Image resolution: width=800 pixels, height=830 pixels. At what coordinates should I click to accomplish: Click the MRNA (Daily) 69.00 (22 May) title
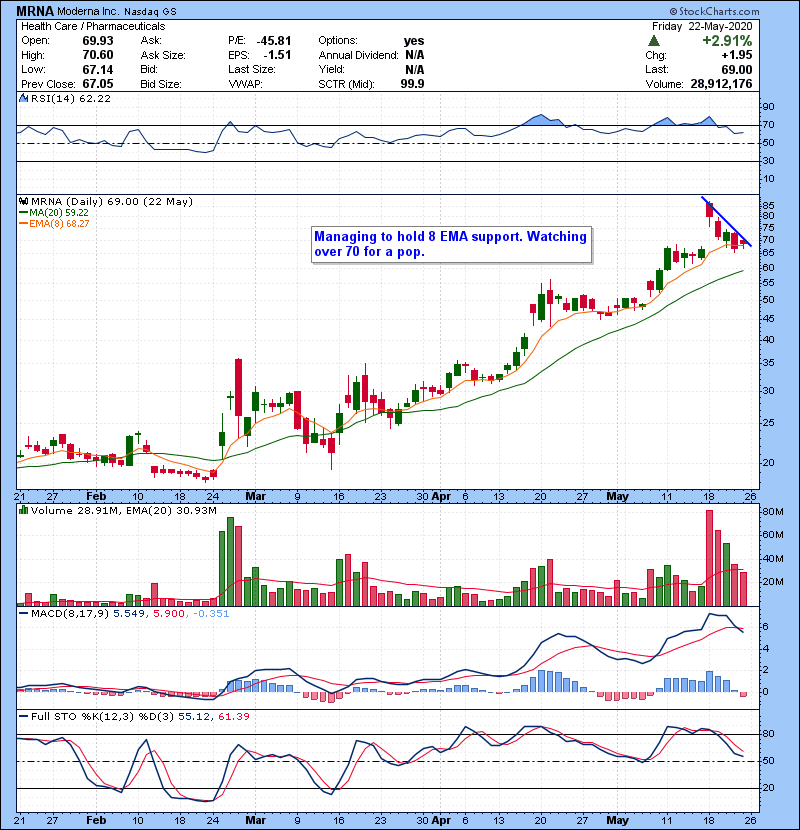[112, 202]
